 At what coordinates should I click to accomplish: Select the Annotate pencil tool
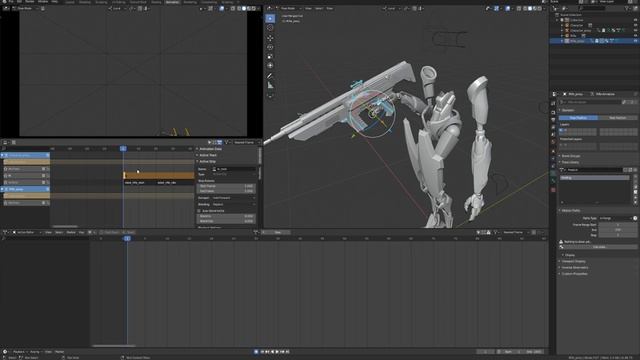[270, 76]
